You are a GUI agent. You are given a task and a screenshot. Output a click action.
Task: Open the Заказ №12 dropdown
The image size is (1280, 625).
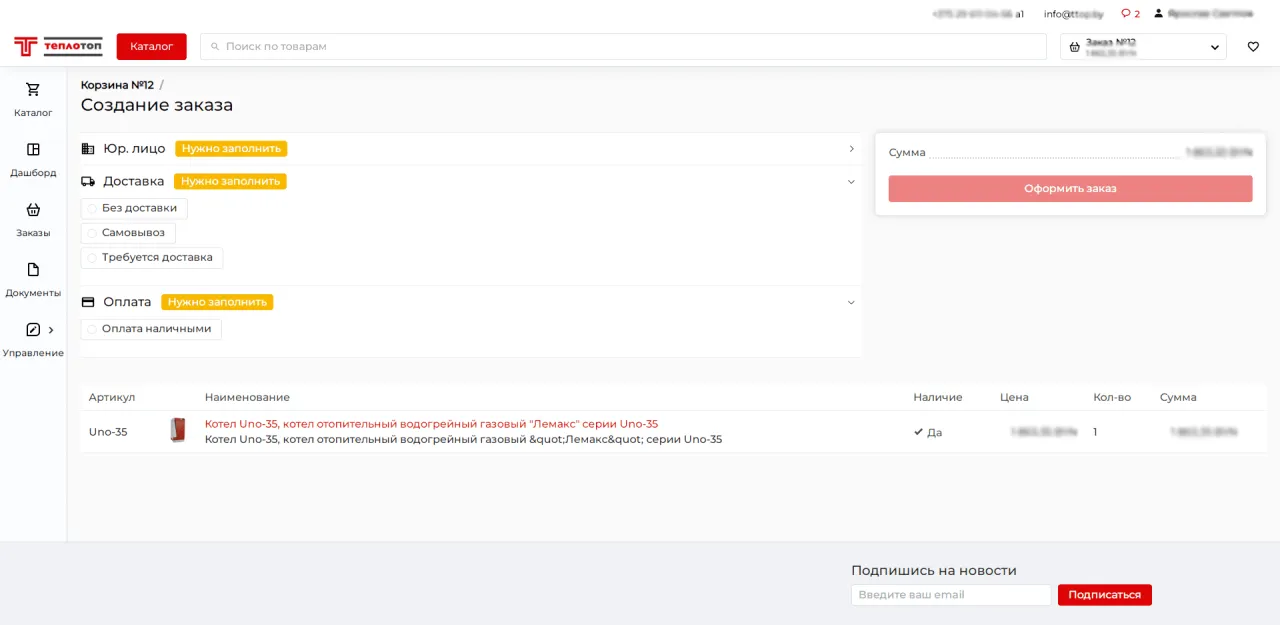(x=1143, y=47)
